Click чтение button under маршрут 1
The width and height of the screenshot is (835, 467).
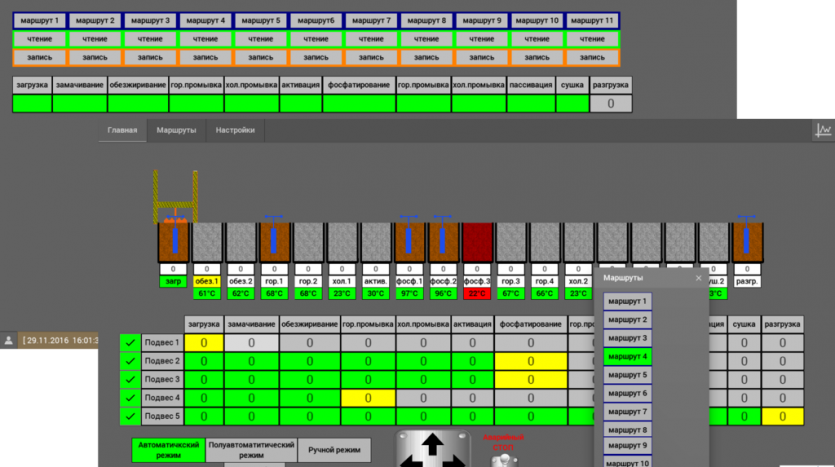[x=40, y=39]
